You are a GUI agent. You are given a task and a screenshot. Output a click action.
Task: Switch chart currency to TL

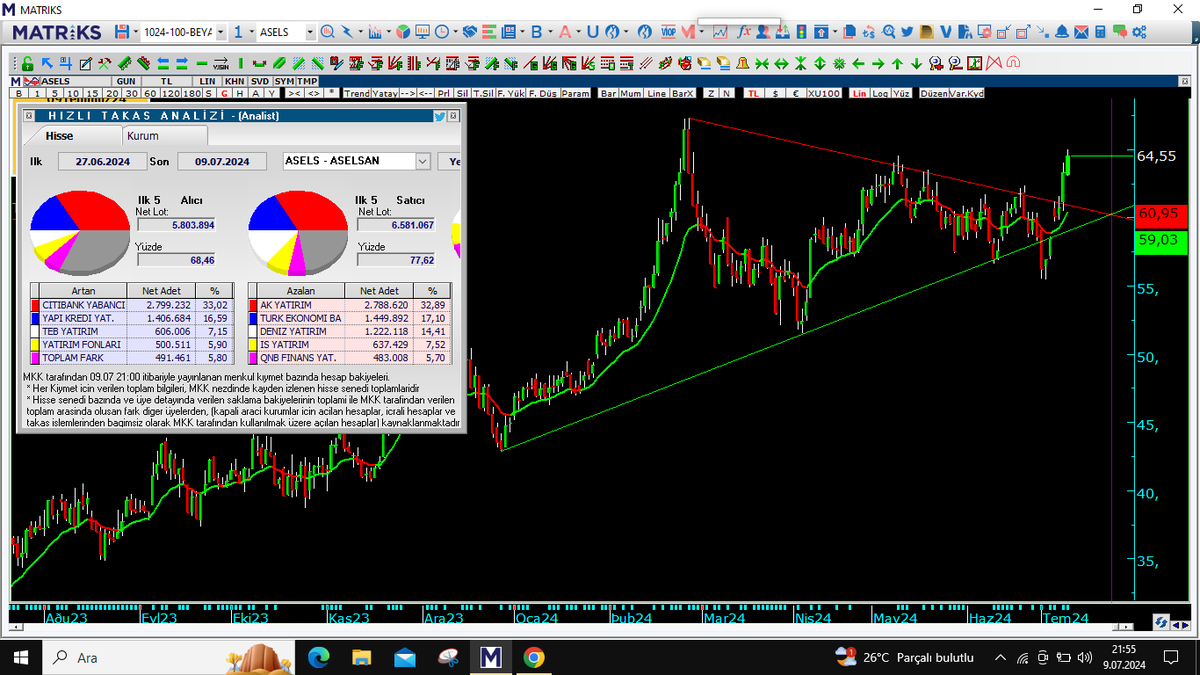pyautogui.click(x=753, y=93)
